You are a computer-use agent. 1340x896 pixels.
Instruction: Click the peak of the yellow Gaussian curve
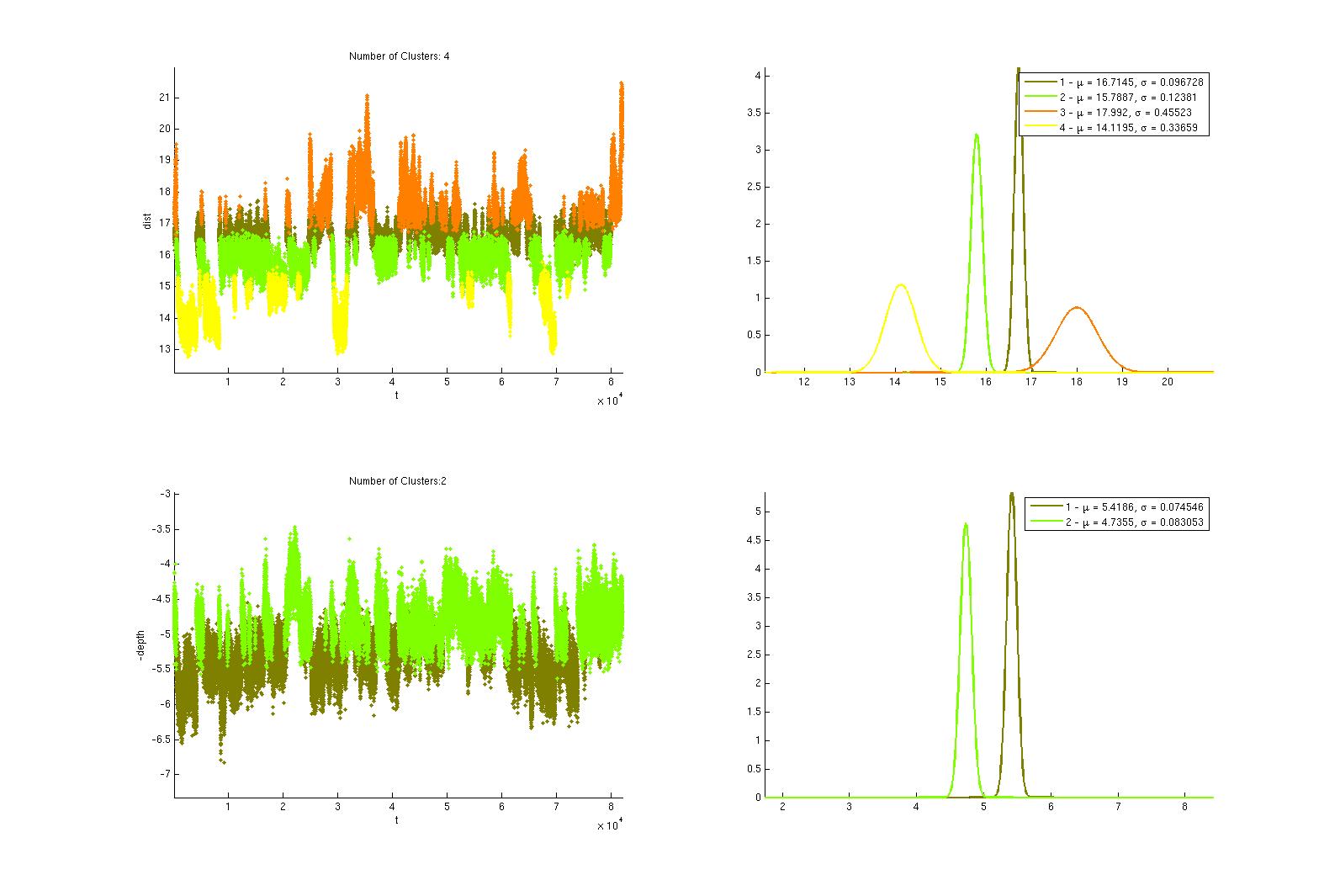pyautogui.click(x=901, y=285)
